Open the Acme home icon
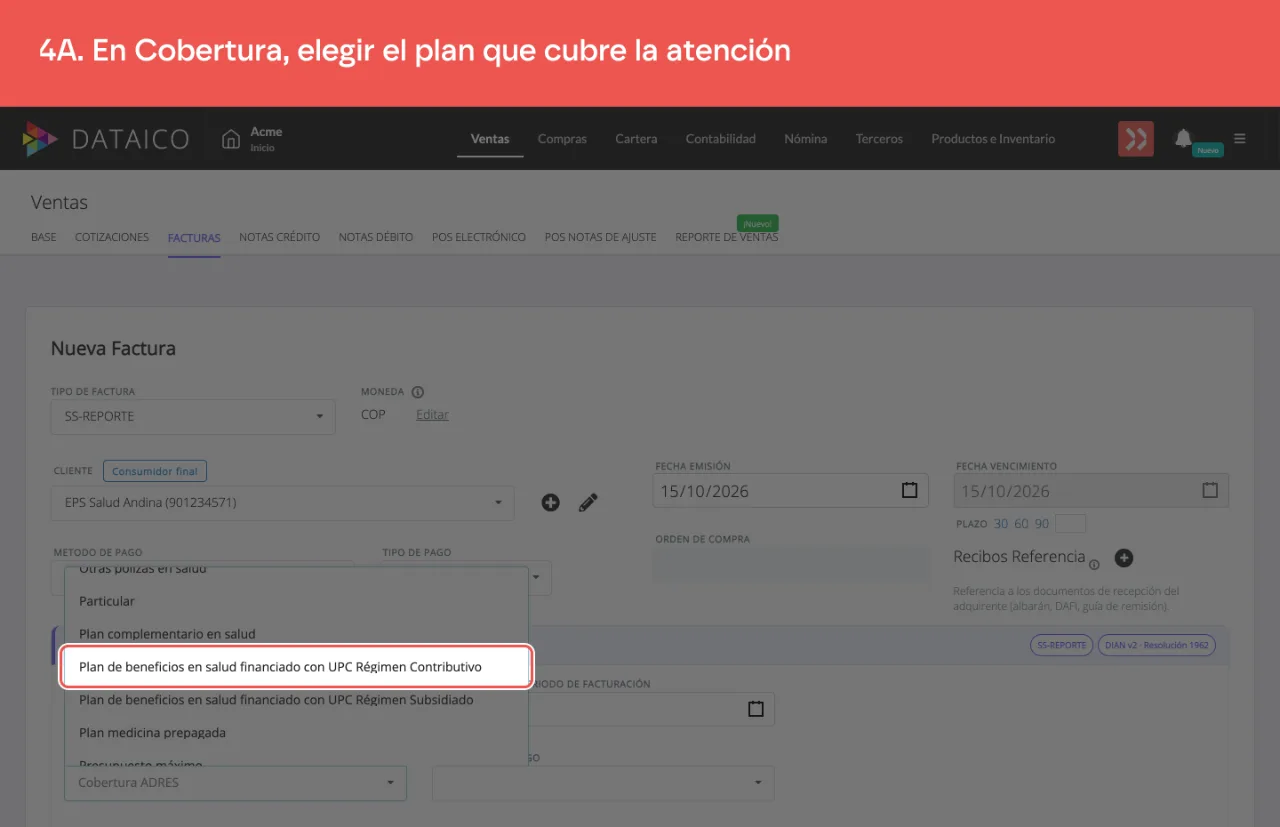1280x827 pixels. click(231, 139)
